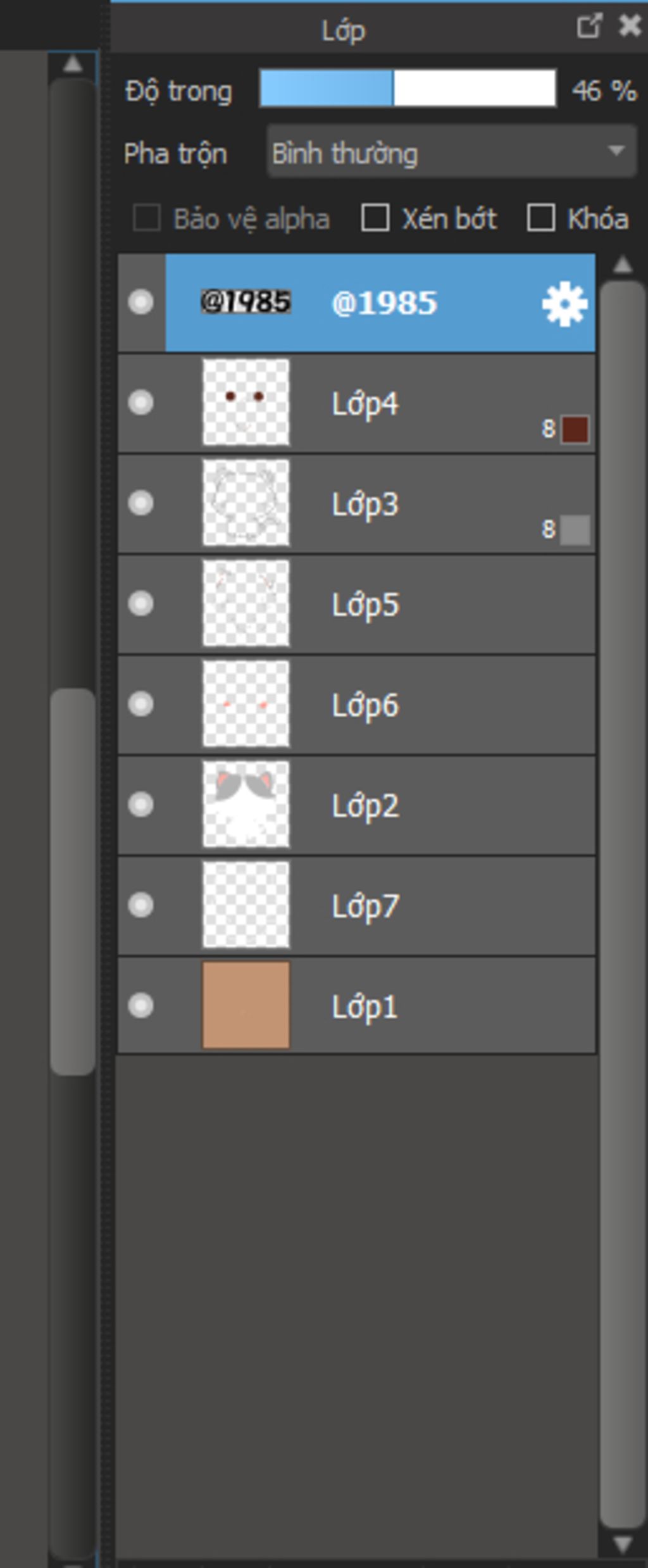
Task: Toggle visibility of Lớp6 layer
Action: tap(140, 704)
